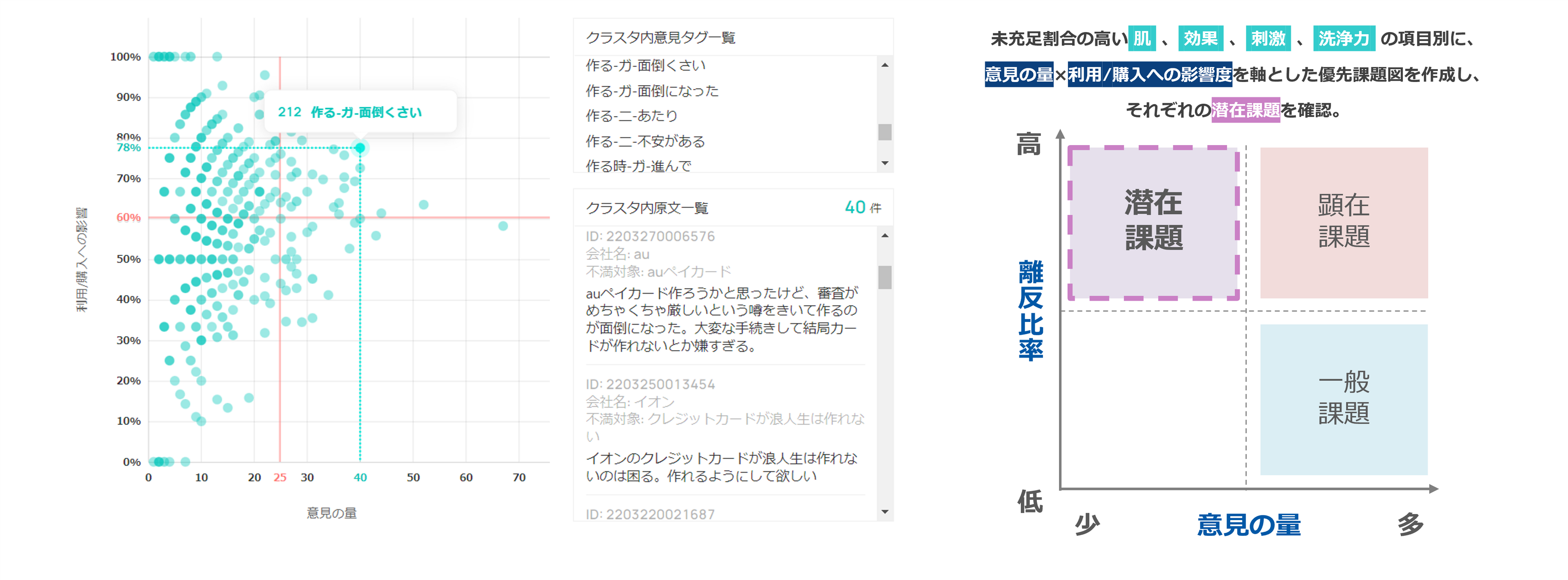The width and height of the screenshot is (1568, 580).
Task: Click the original text list scrollbar thumb
Action: (885, 277)
